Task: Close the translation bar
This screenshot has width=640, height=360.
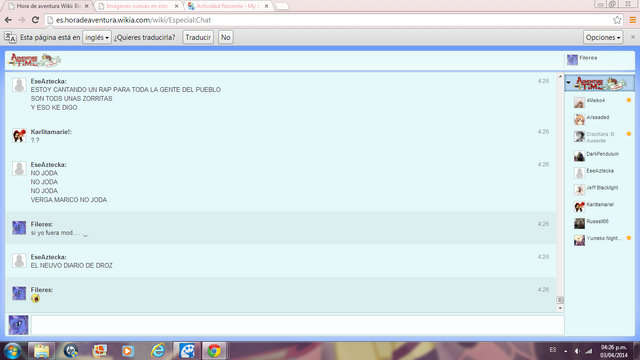Action: point(633,37)
